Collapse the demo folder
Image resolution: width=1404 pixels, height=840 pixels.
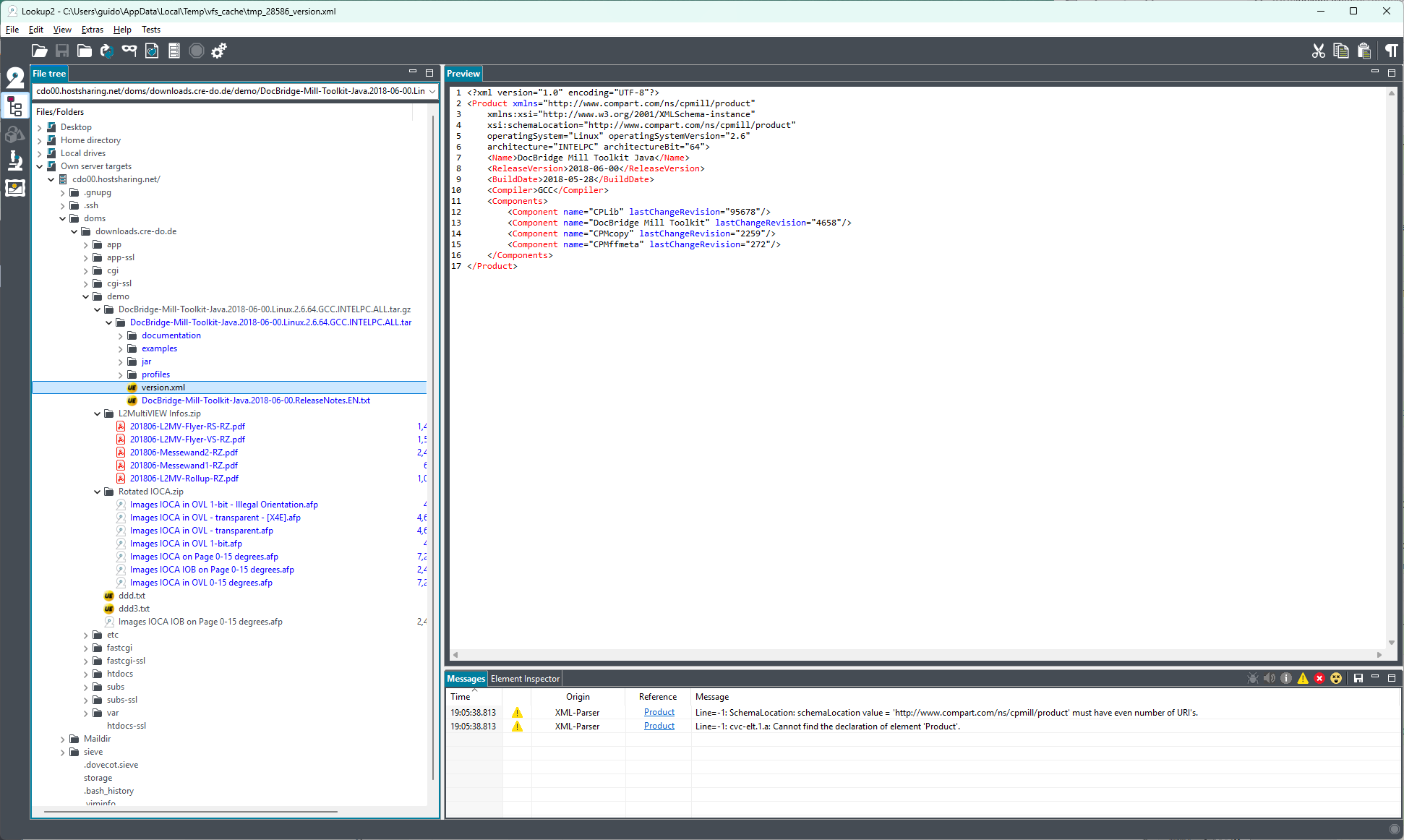[86, 296]
